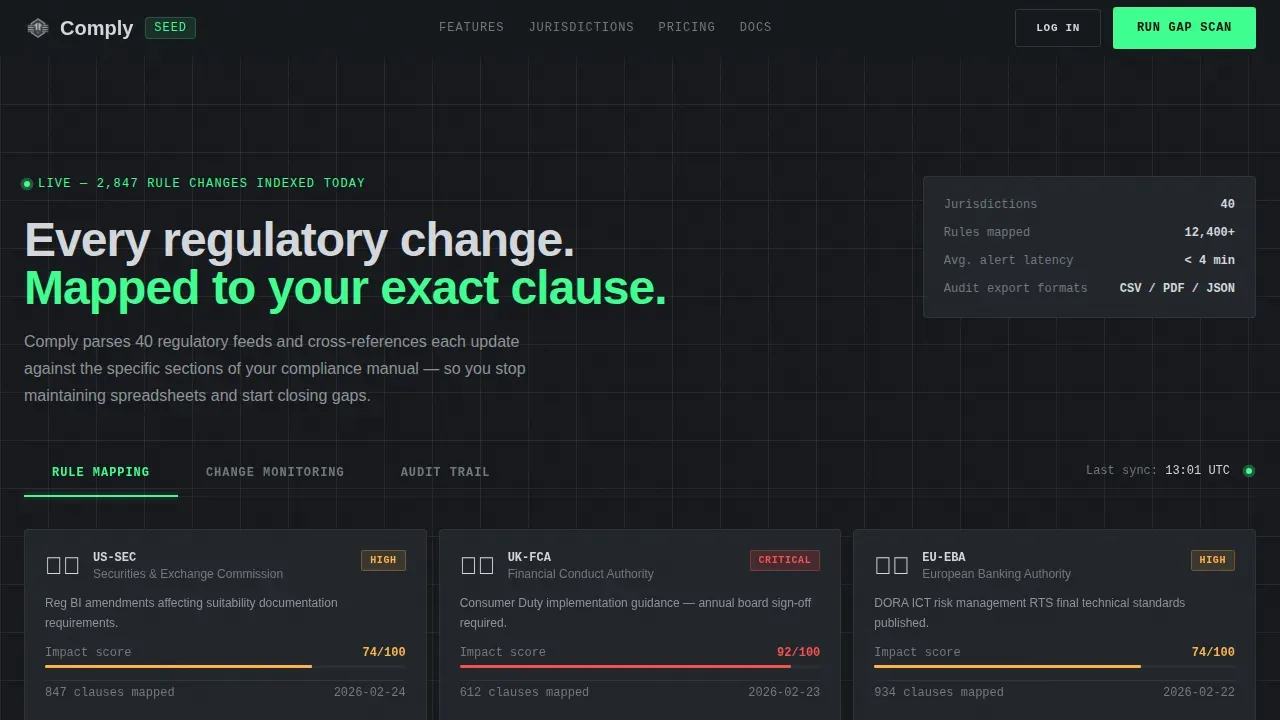This screenshot has height=720, width=1280.
Task: Click the '92/100' score value
Action: coord(798,652)
